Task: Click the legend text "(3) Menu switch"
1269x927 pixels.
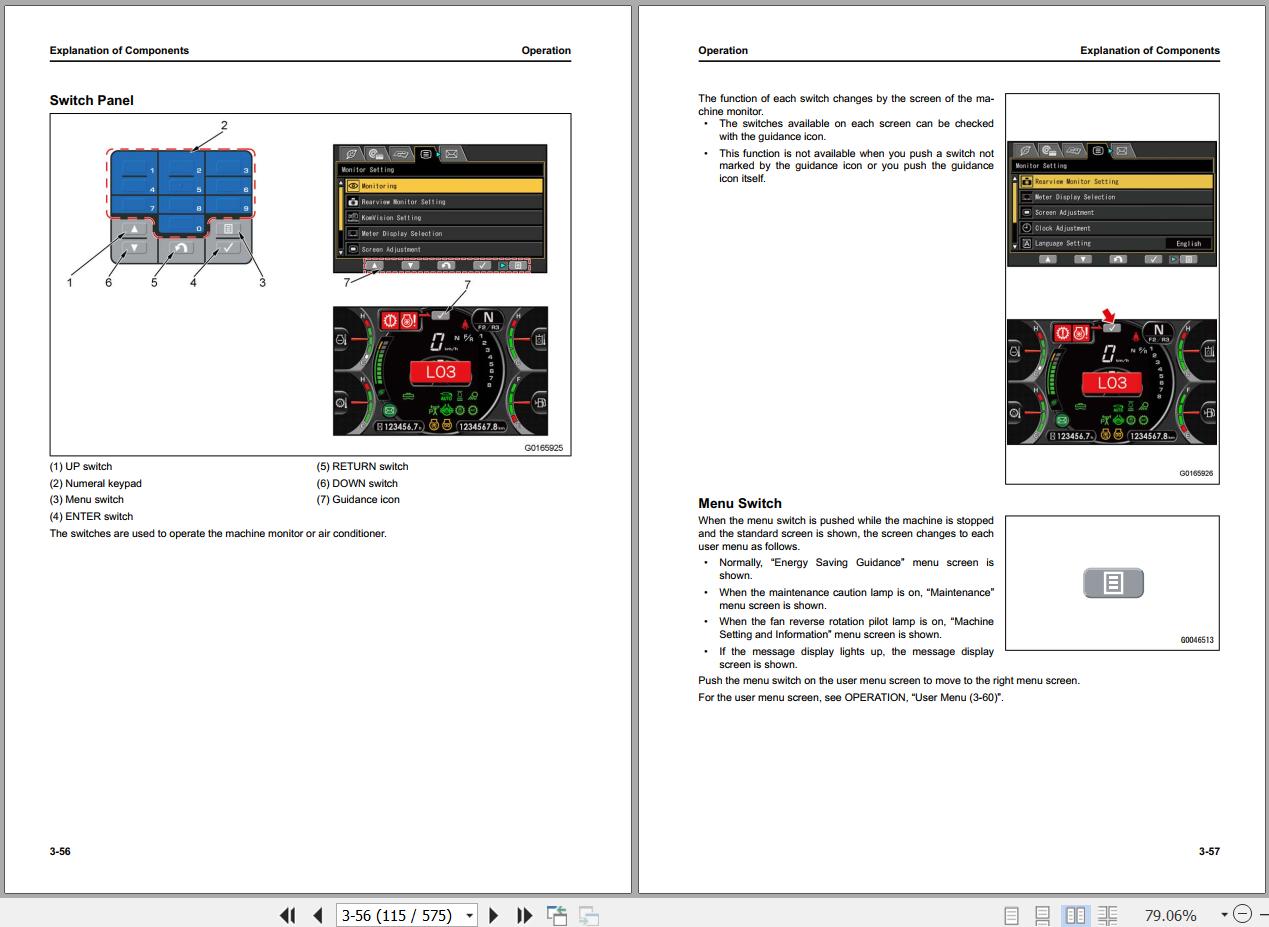Action: point(87,499)
